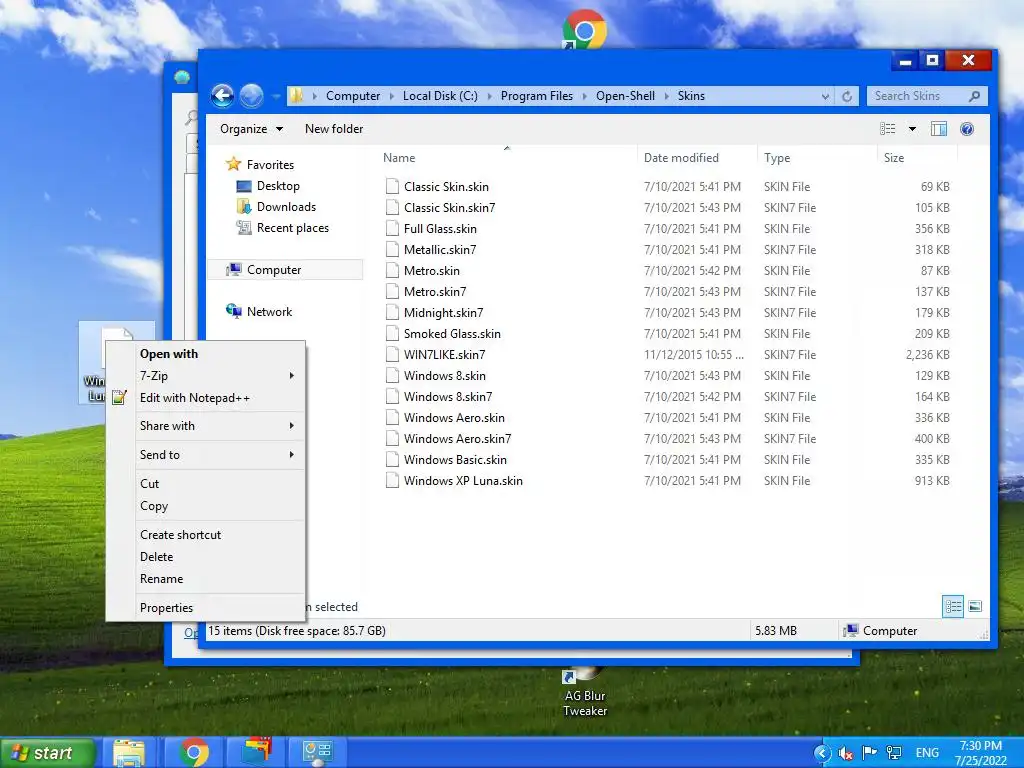
Task: Click the change view icon in toolbar
Action: 888,129
